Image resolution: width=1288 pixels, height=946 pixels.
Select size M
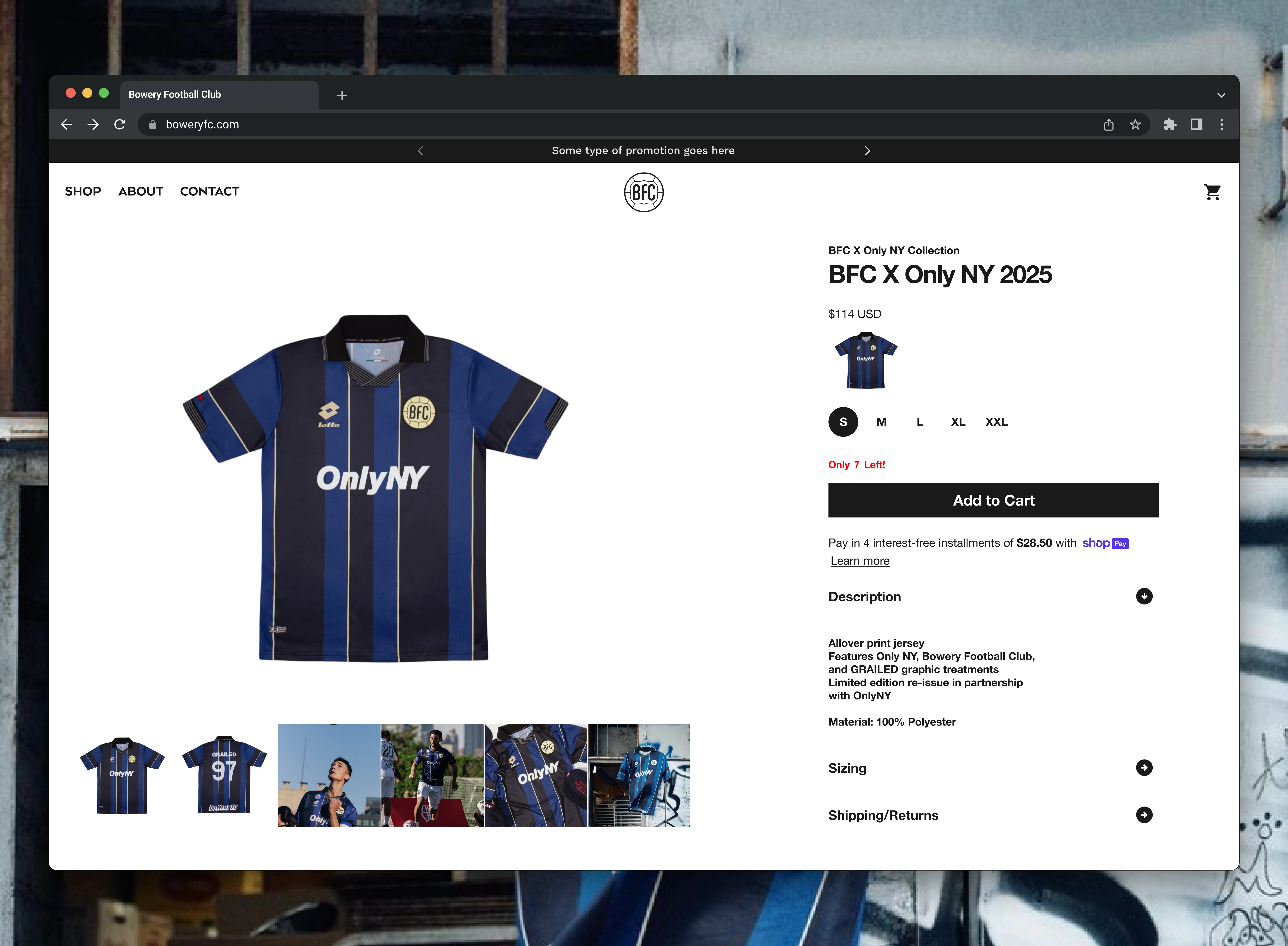(x=881, y=422)
